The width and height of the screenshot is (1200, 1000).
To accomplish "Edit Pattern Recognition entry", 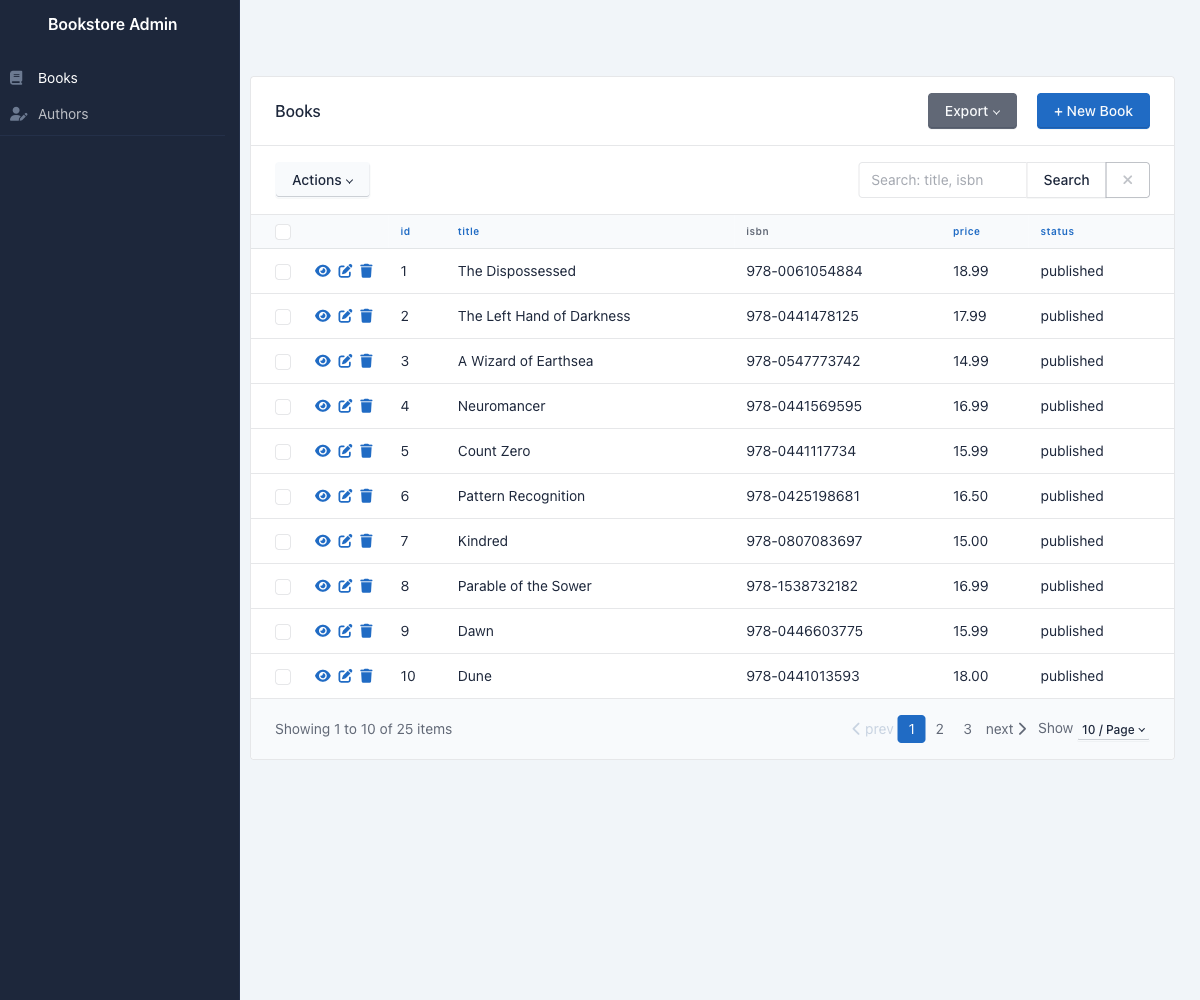I will 345,496.
